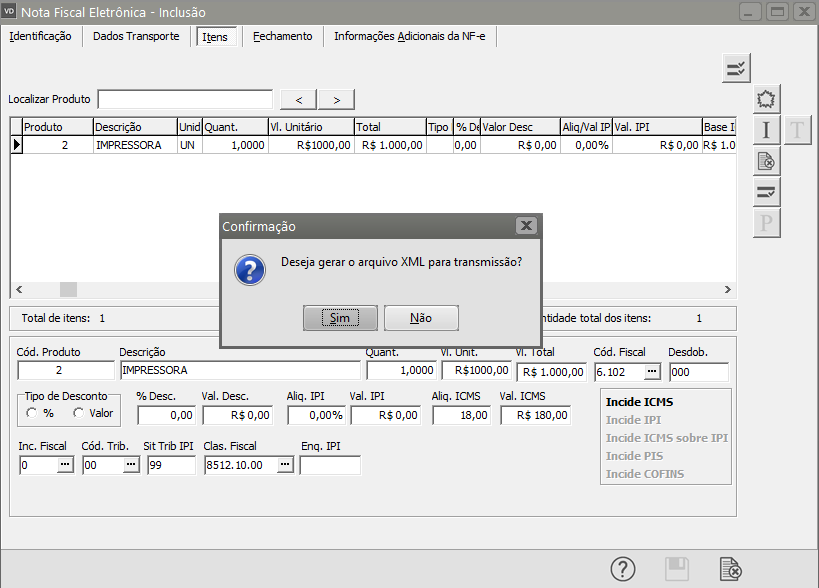Click the 'I' button on right toolbar
Viewport: 819px width, 588px height.
(x=766, y=130)
